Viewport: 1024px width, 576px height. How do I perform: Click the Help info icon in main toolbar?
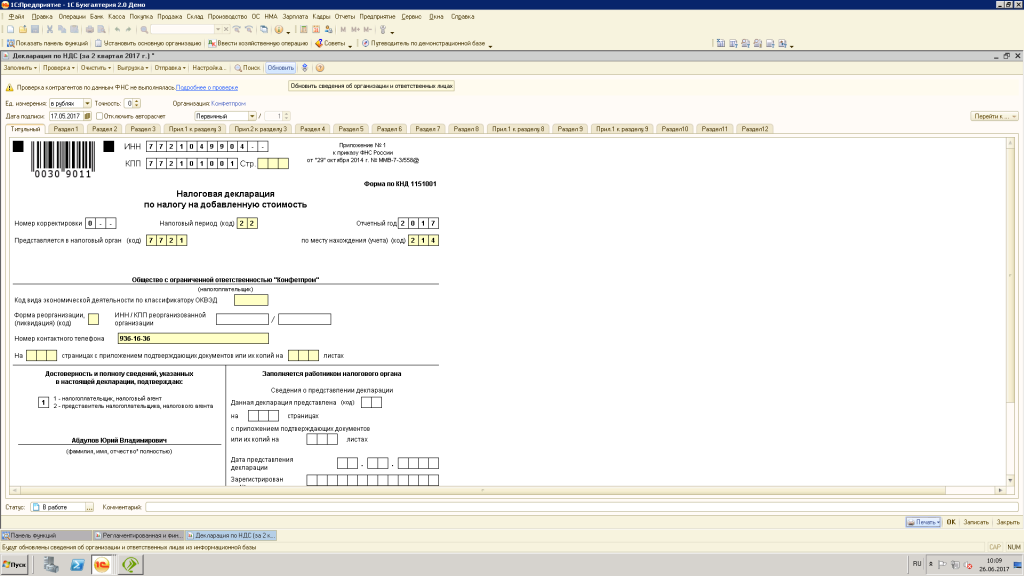(279, 29)
